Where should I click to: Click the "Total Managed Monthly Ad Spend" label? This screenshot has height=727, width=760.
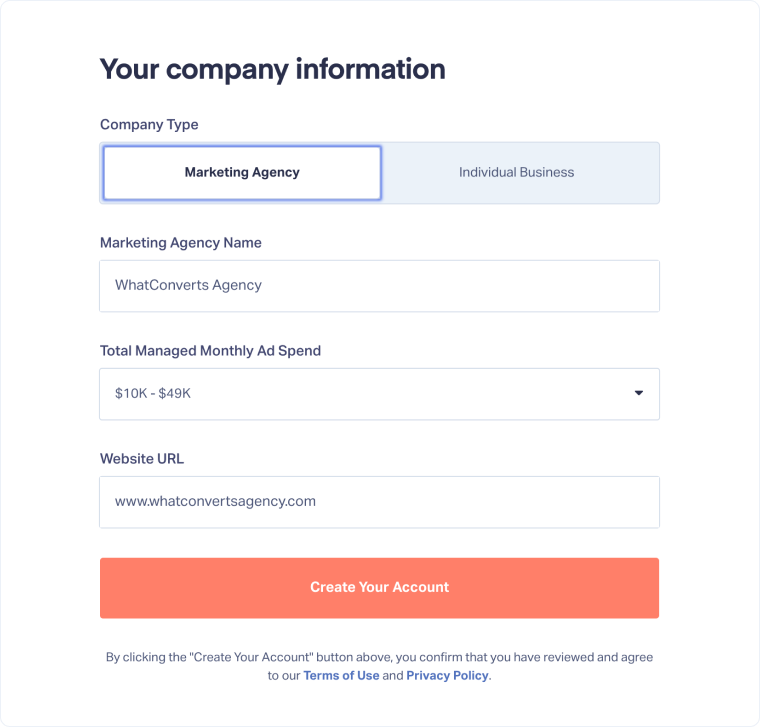[x=210, y=351]
